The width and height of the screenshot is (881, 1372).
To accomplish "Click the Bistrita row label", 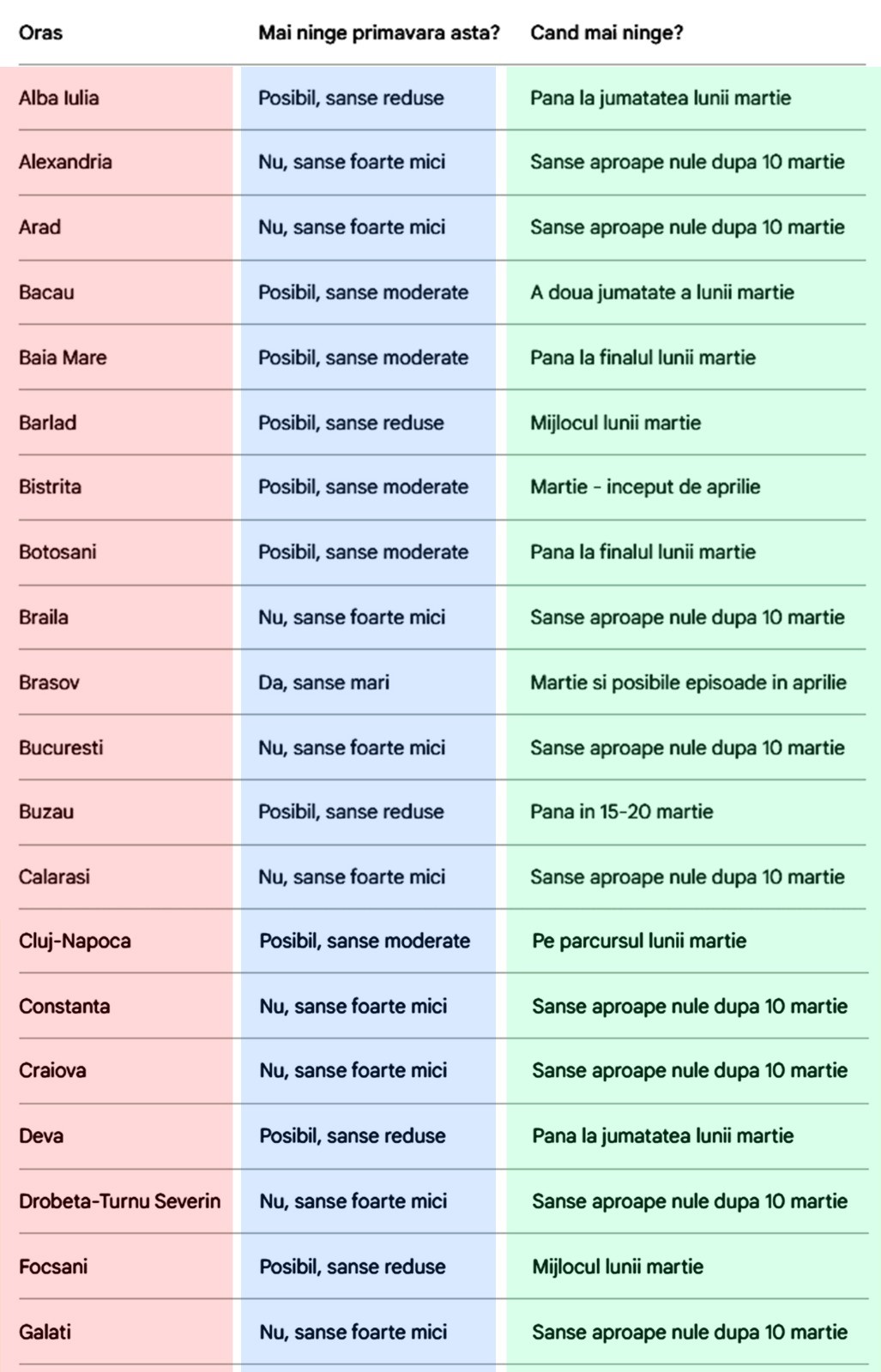I will coord(50,487).
